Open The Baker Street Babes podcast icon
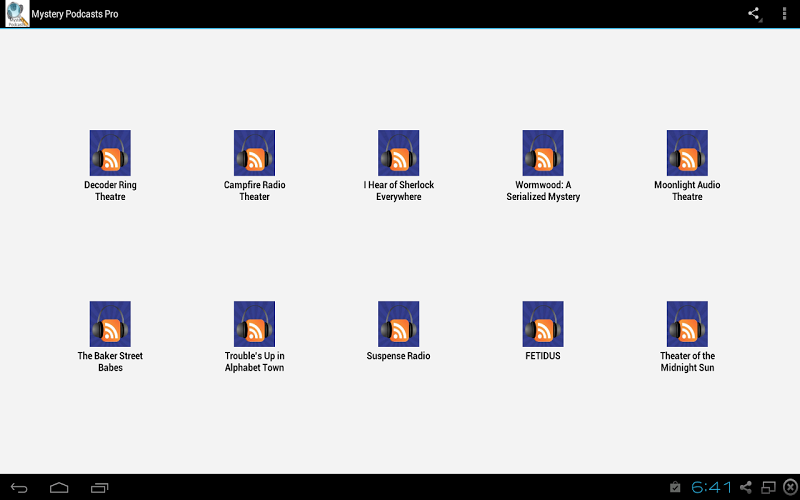 pos(110,323)
